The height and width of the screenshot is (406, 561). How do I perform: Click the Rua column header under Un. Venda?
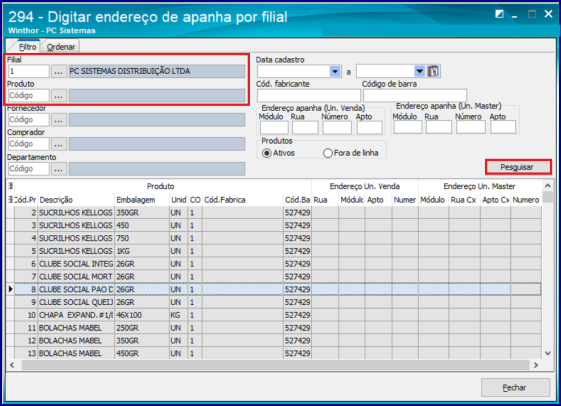tap(325, 200)
